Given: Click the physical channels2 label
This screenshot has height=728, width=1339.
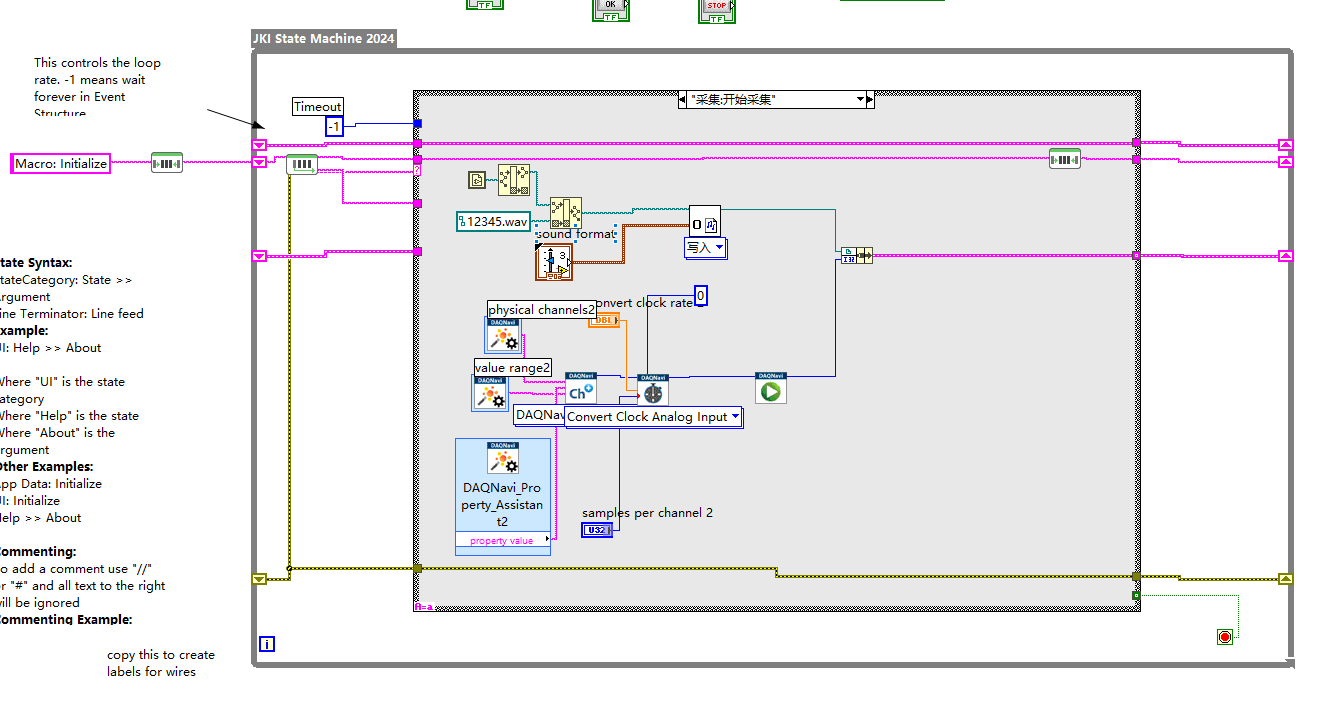Looking at the screenshot, I should tap(541, 310).
